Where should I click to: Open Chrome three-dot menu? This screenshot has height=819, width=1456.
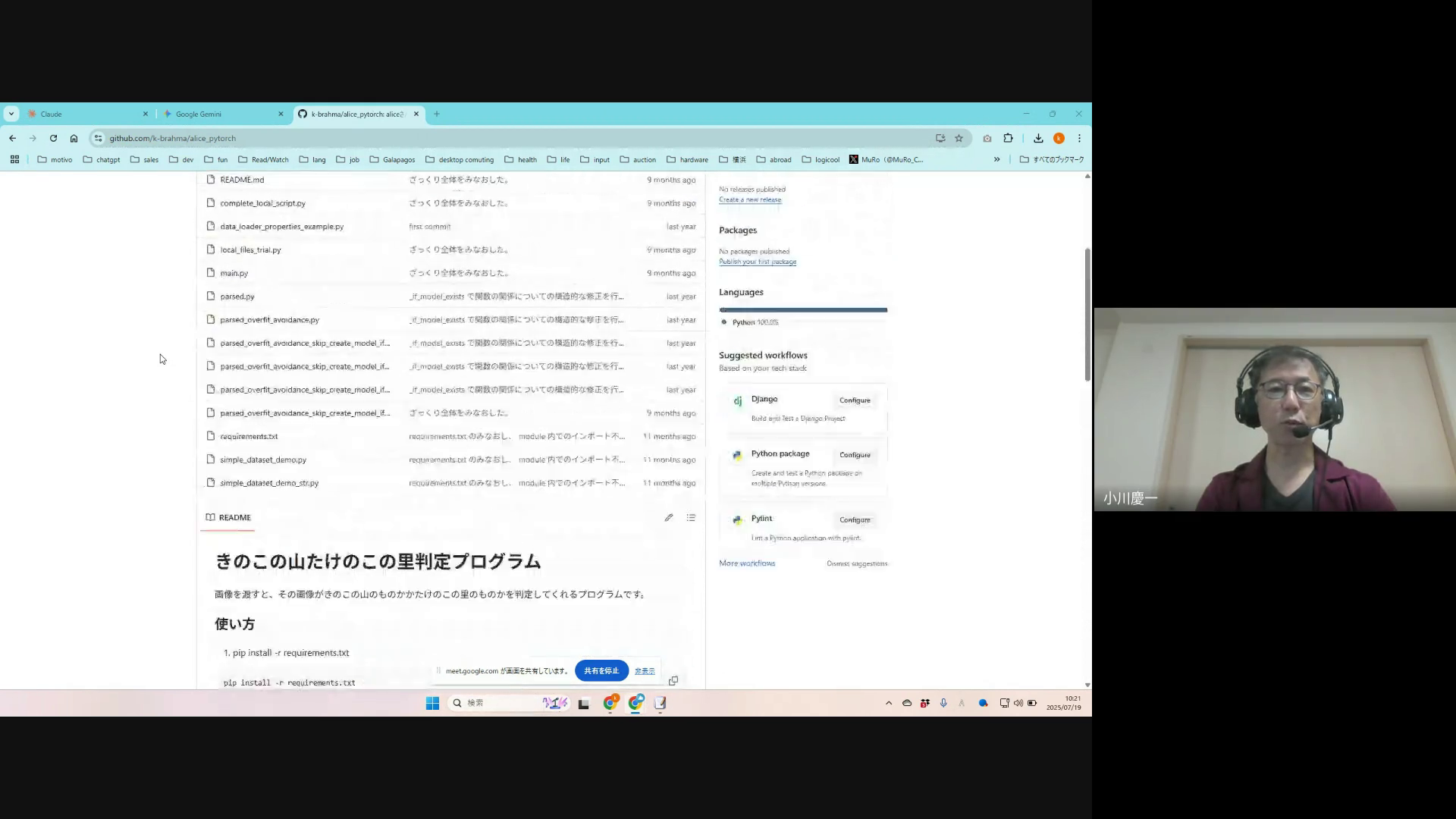[1079, 138]
